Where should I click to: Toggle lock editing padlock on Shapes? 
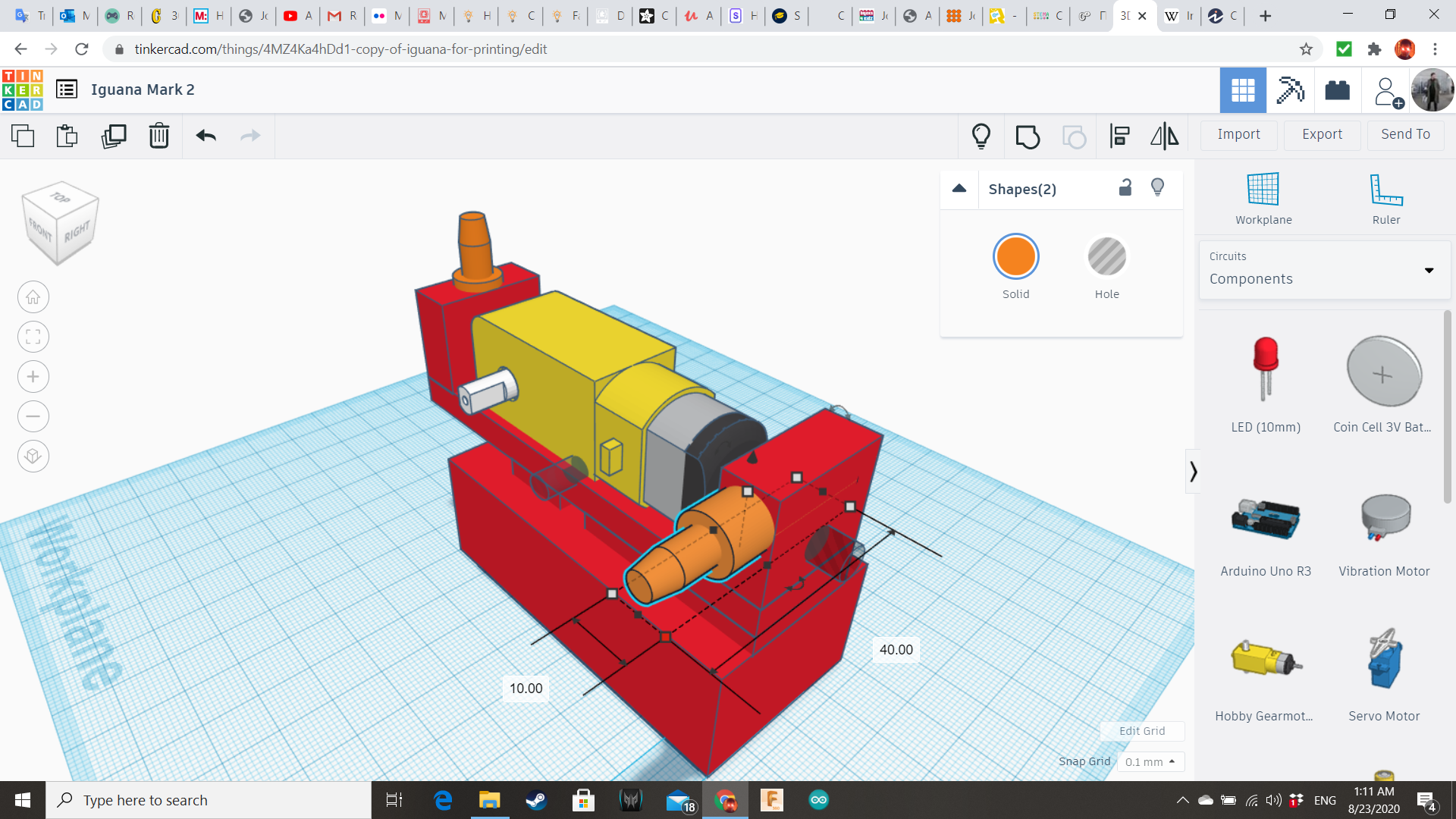point(1125,188)
